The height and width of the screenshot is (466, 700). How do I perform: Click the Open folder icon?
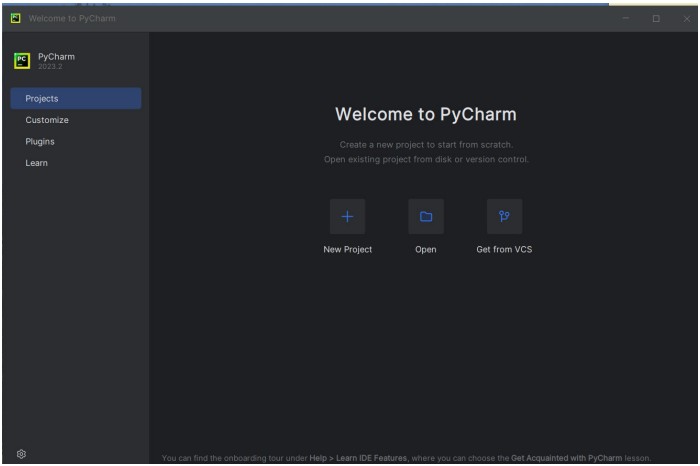coord(426,216)
